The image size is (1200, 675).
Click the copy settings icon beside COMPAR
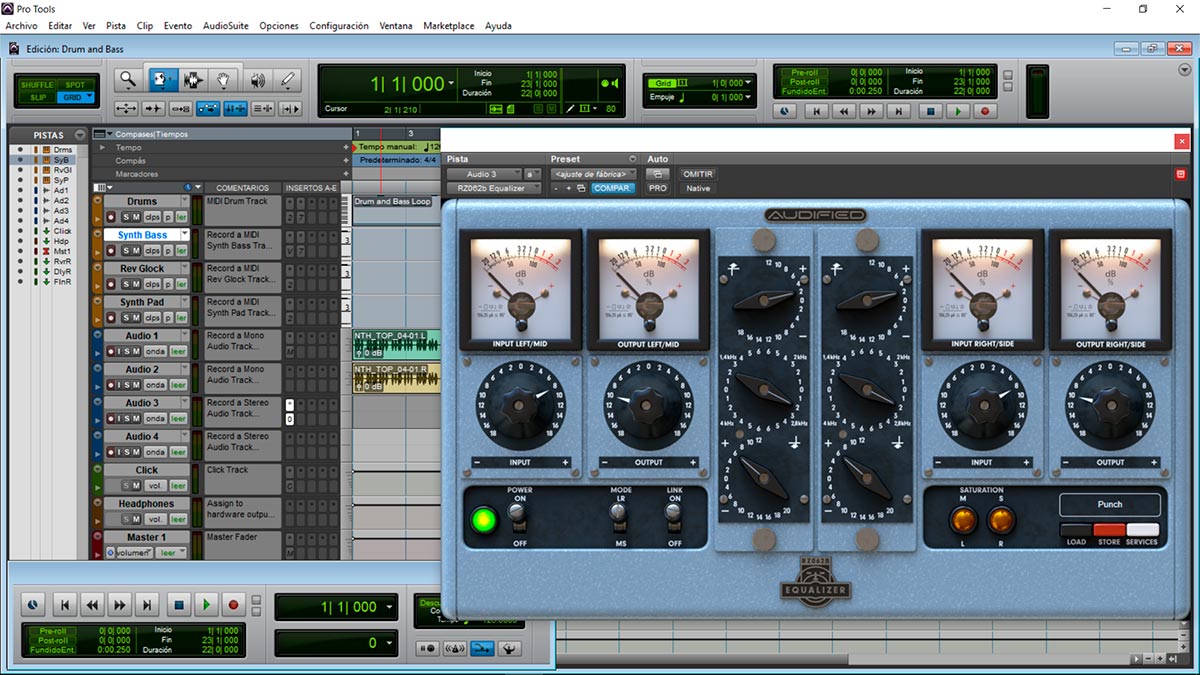pyautogui.click(x=581, y=188)
